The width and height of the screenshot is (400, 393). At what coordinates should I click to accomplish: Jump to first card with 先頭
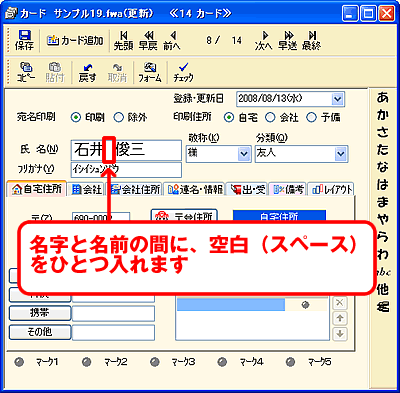tap(123, 41)
